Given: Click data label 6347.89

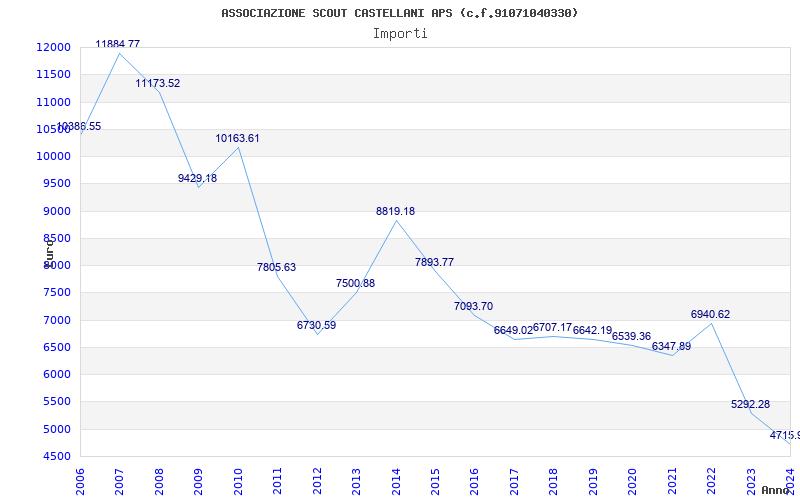Looking at the screenshot, I should [671, 346].
